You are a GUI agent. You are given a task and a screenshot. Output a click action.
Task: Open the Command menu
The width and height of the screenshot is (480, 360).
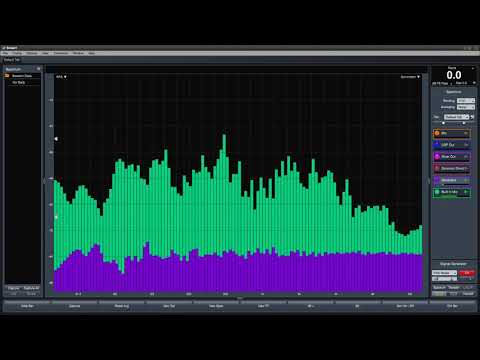pyautogui.click(x=61, y=53)
